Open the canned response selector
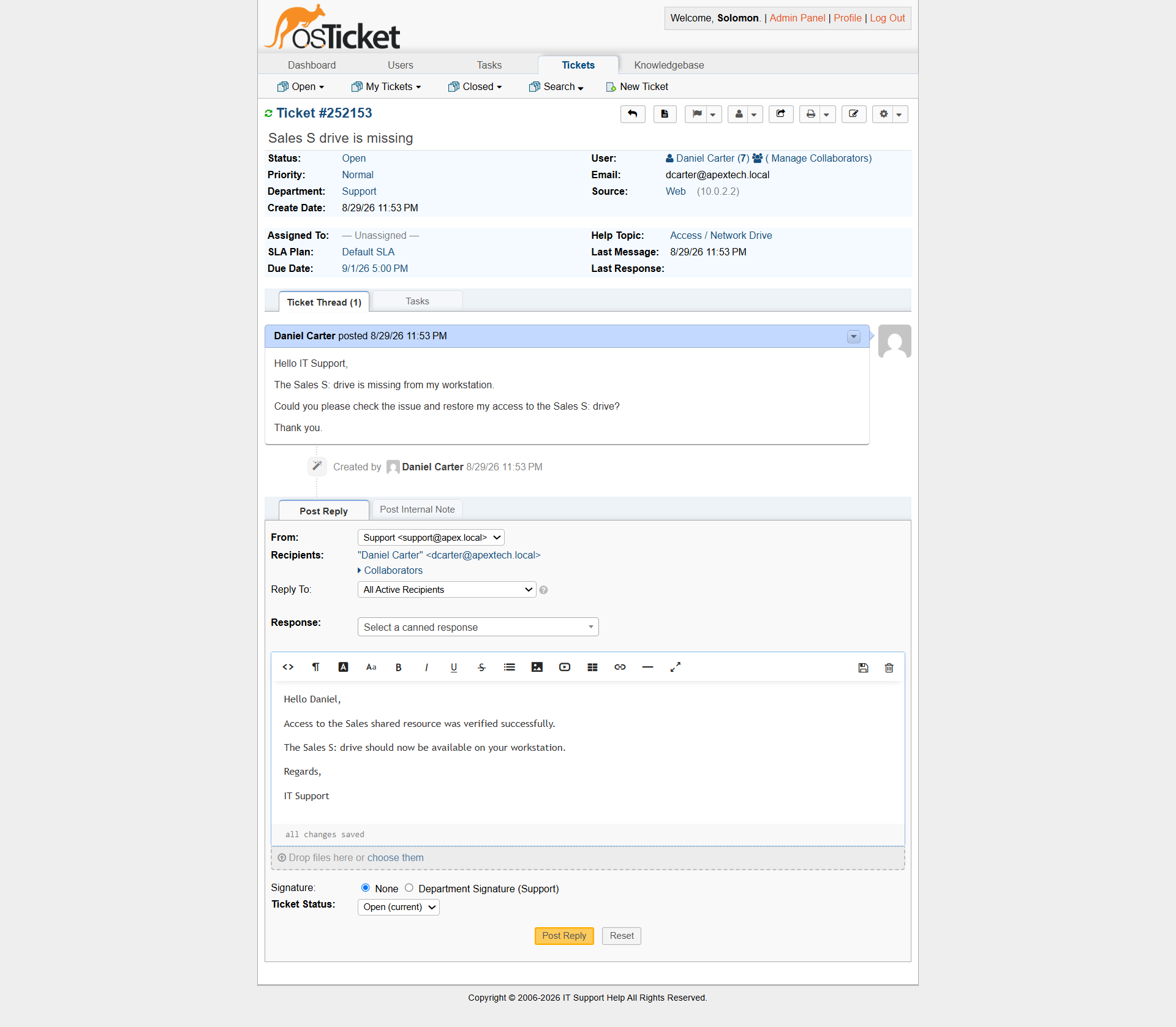 click(478, 627)
